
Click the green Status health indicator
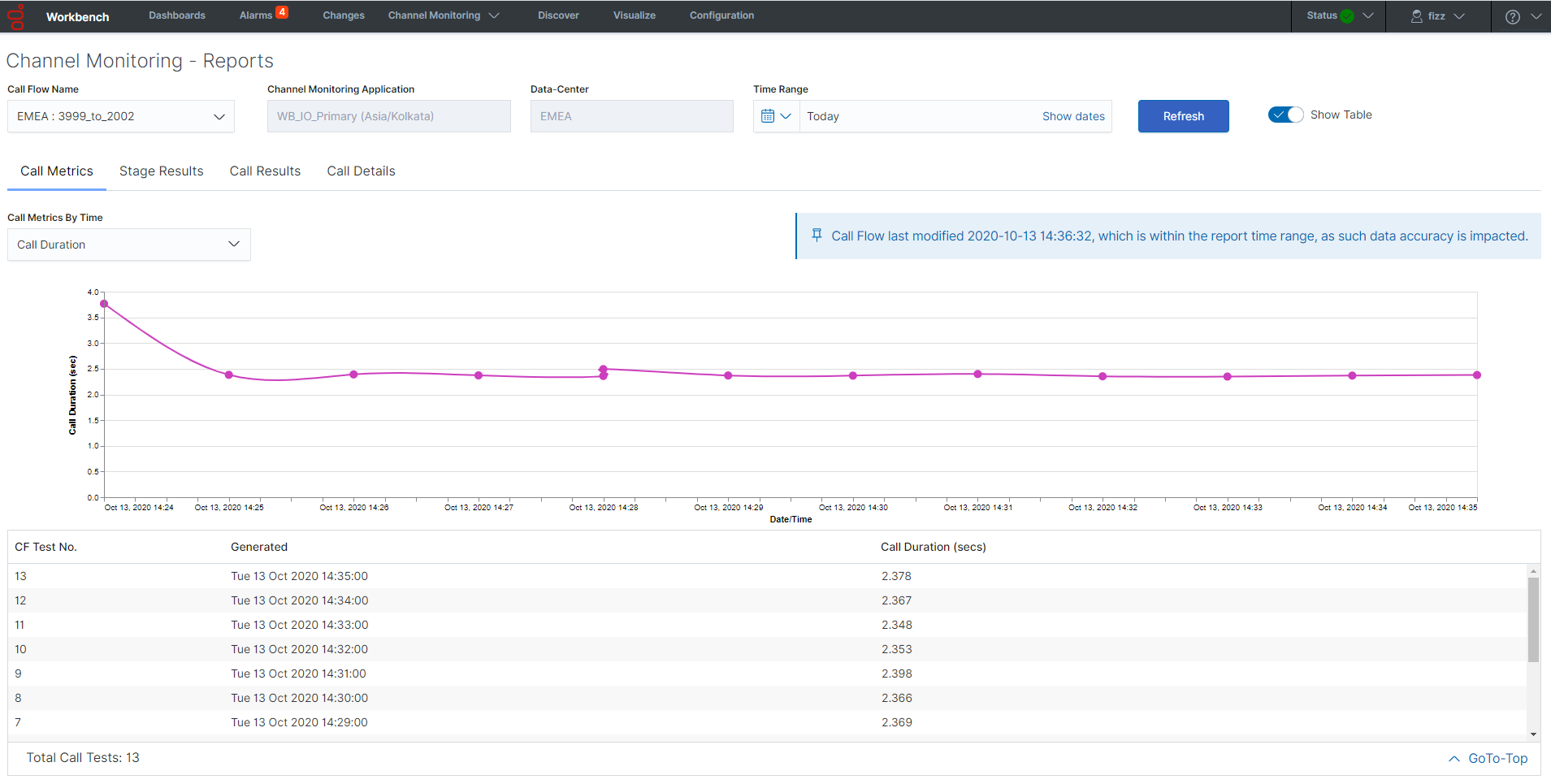pos(1347,15)
